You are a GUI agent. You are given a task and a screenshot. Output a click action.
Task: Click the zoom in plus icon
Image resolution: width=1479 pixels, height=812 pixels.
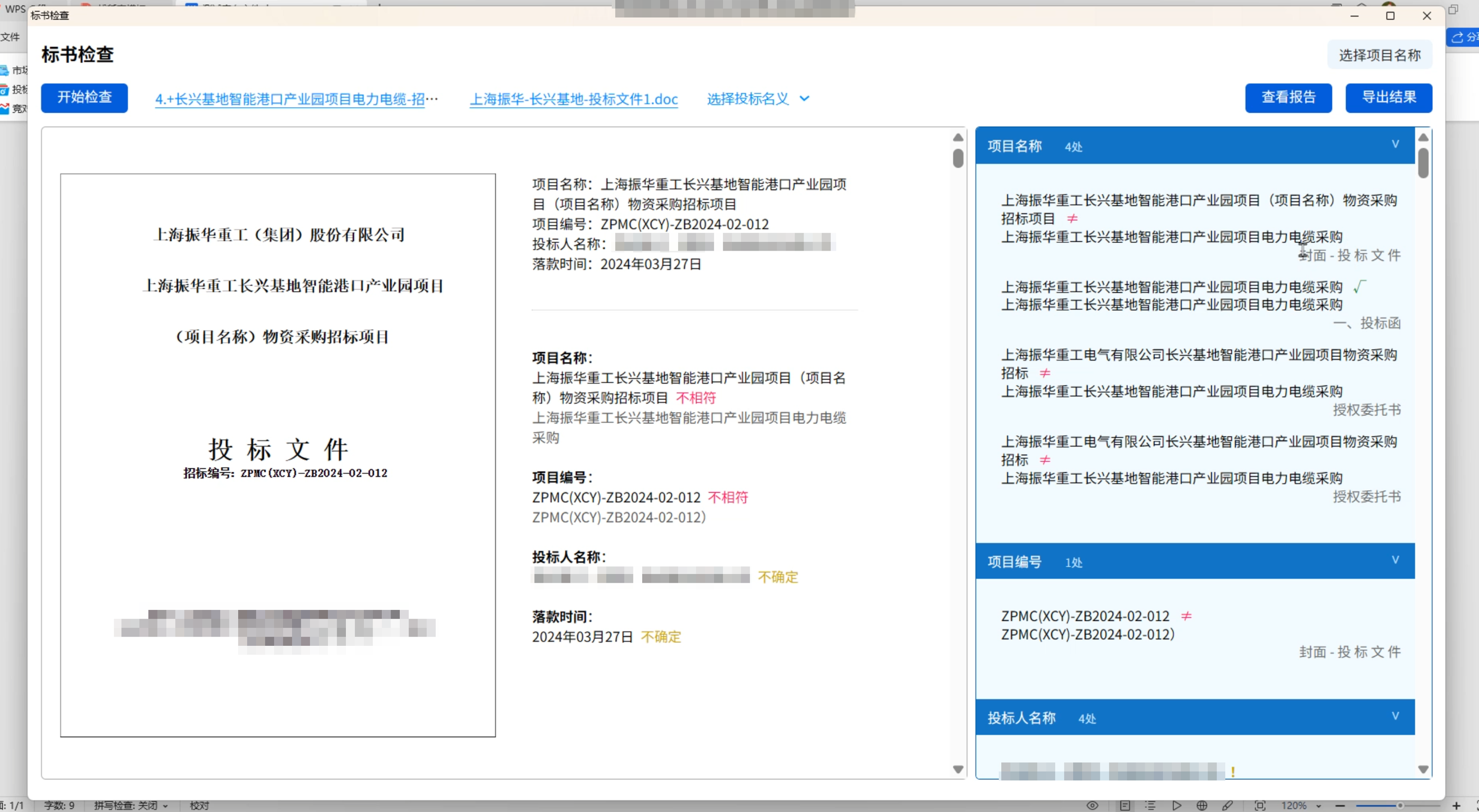tap(1456, 805)
